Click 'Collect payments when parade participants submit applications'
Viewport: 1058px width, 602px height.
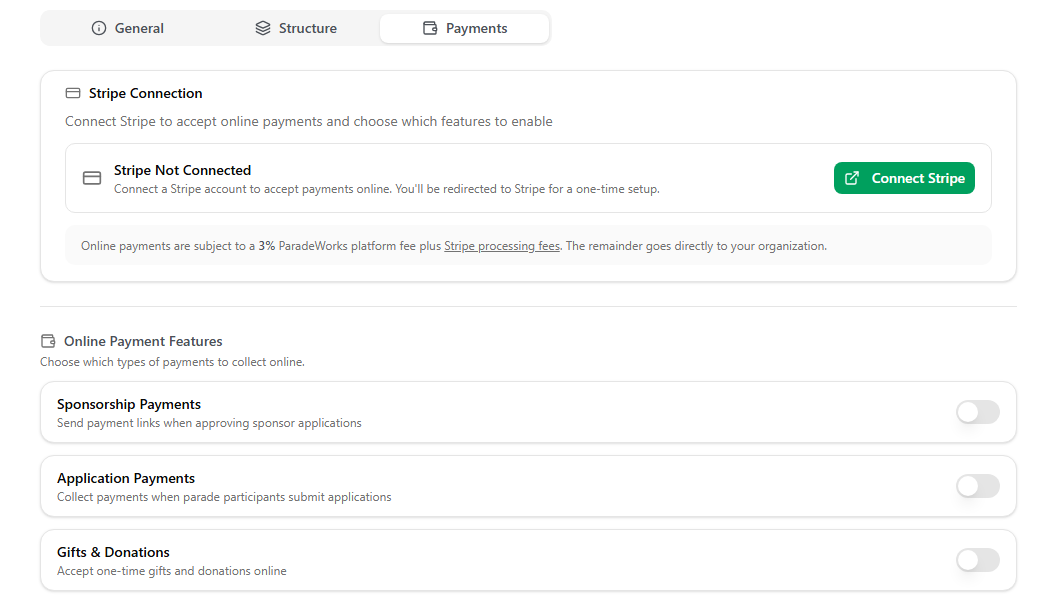224,497
